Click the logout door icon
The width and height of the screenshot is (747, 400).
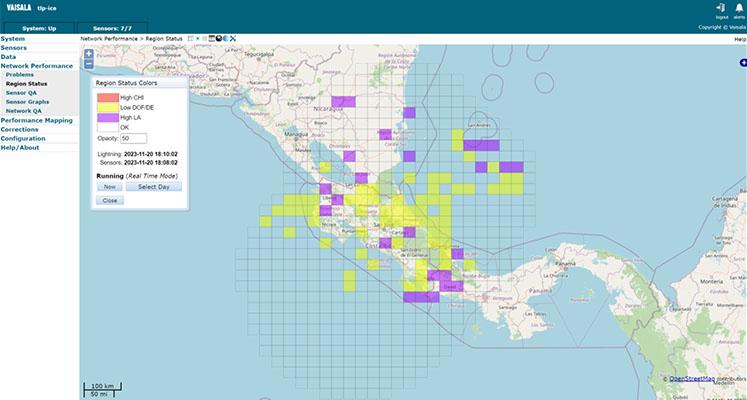tap(721, 7)
